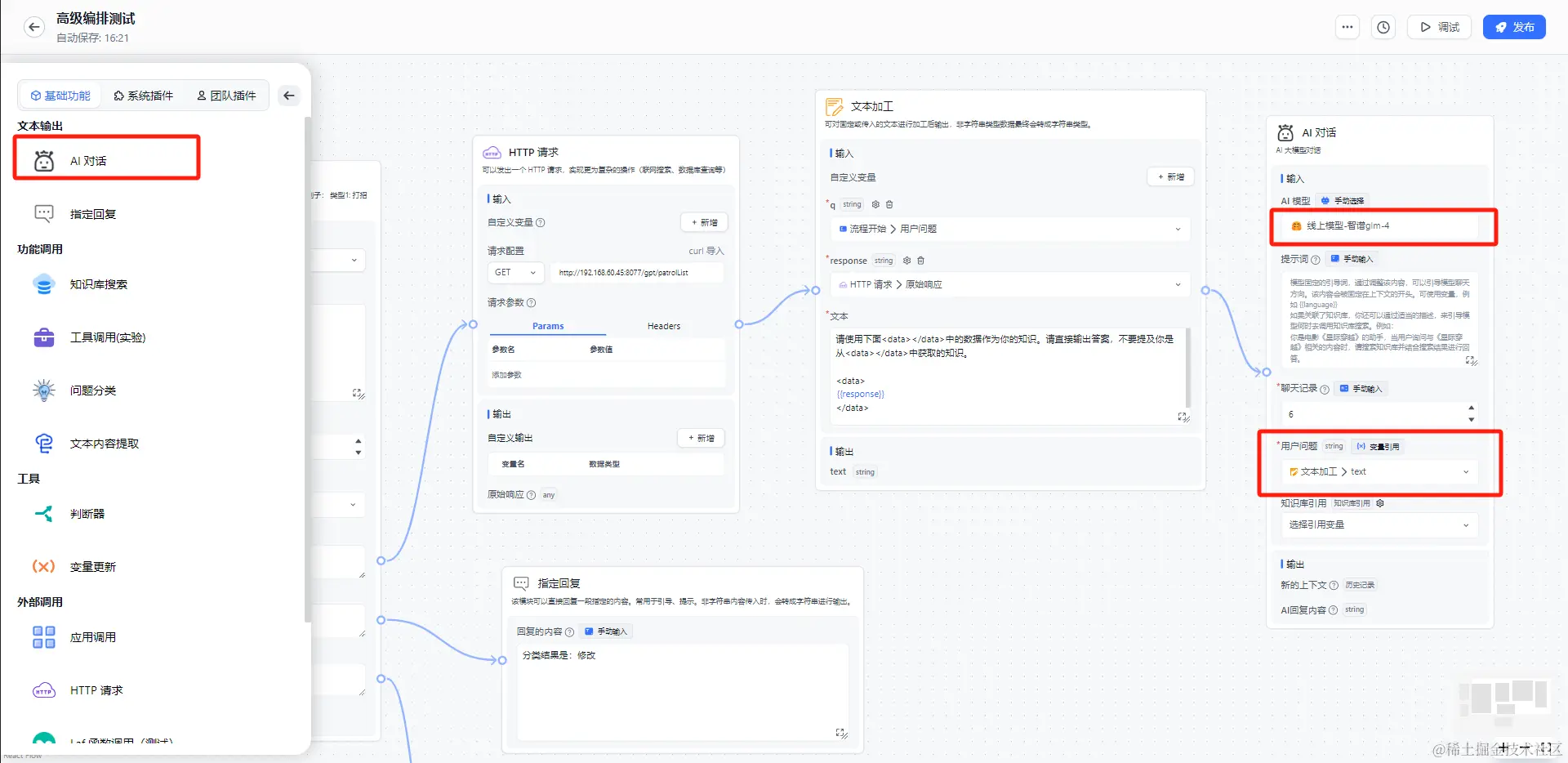Click the 发布 publish button
The height and width of the screenshot is (763, 1568).
1514,27
